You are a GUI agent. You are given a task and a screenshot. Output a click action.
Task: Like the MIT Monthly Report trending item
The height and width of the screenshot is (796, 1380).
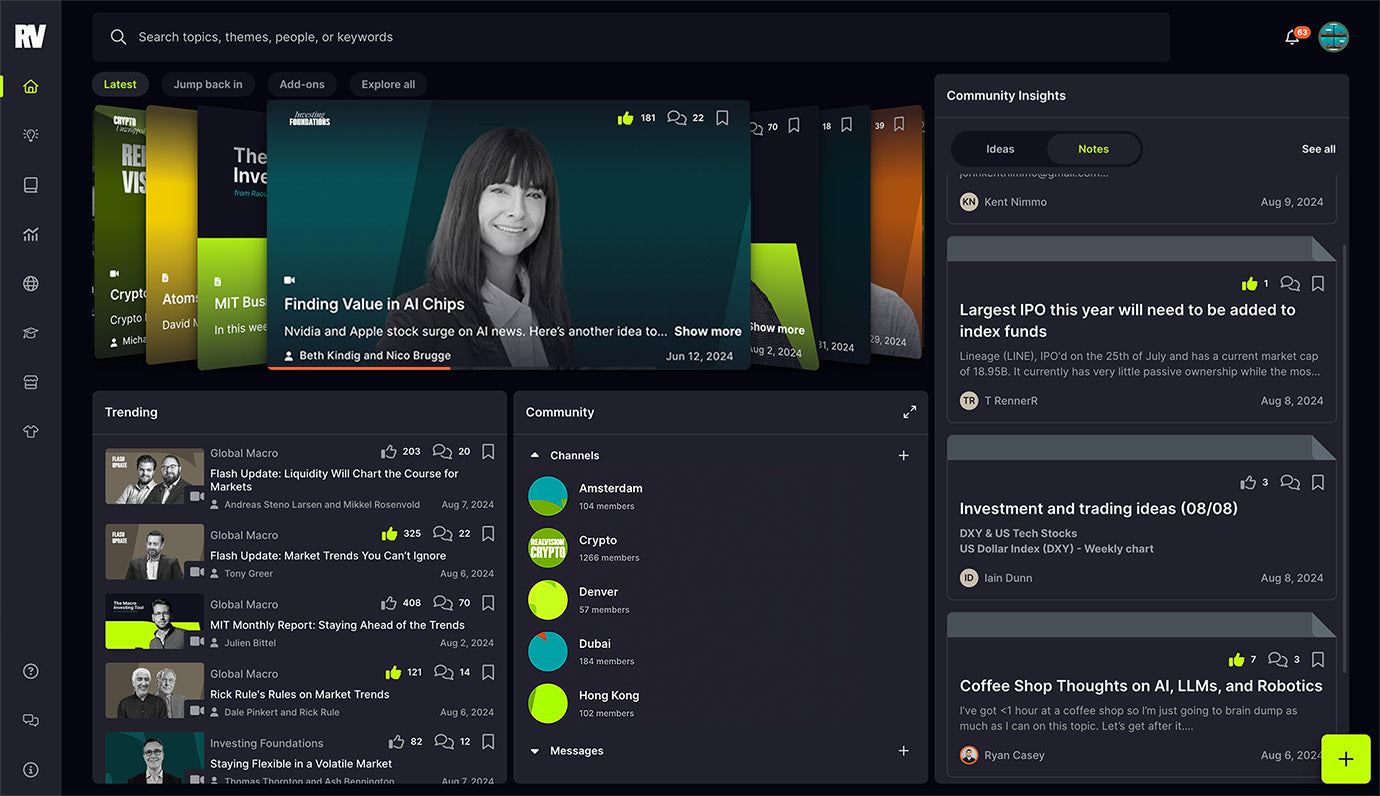pyautogui.click(x=389, y=603)
